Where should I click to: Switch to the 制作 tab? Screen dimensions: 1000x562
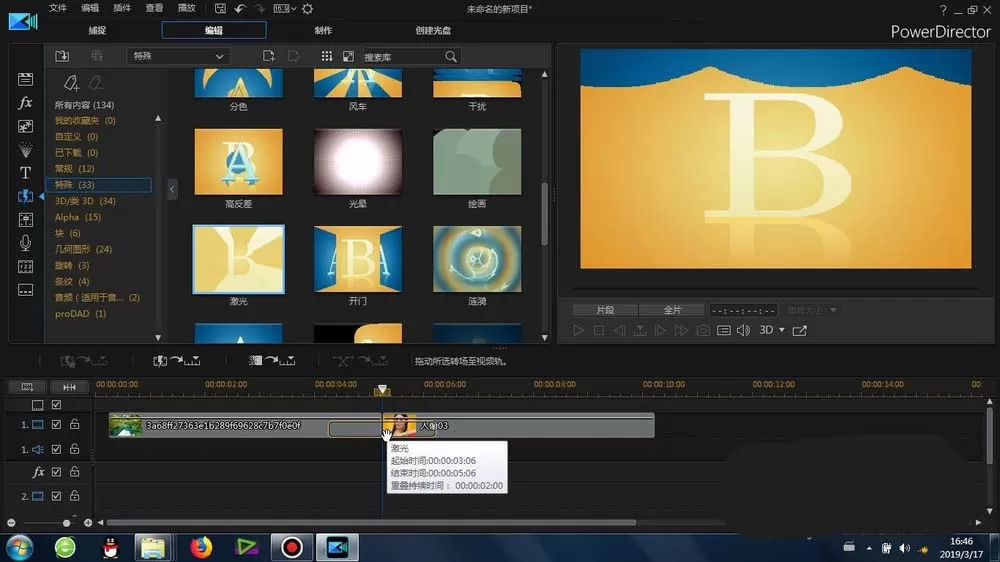coord(323,30)
